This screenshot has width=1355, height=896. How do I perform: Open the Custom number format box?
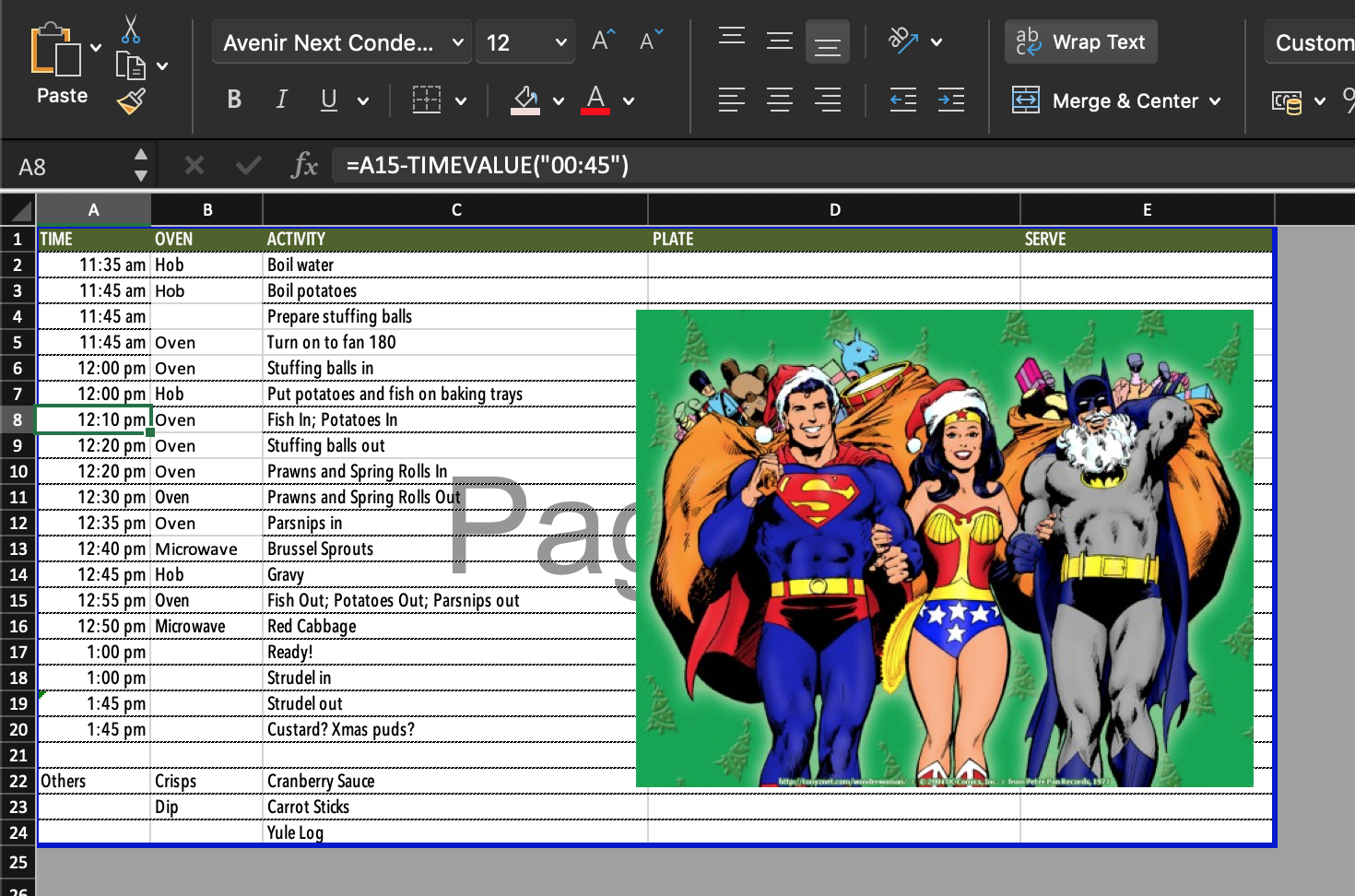click(1310, 42)
